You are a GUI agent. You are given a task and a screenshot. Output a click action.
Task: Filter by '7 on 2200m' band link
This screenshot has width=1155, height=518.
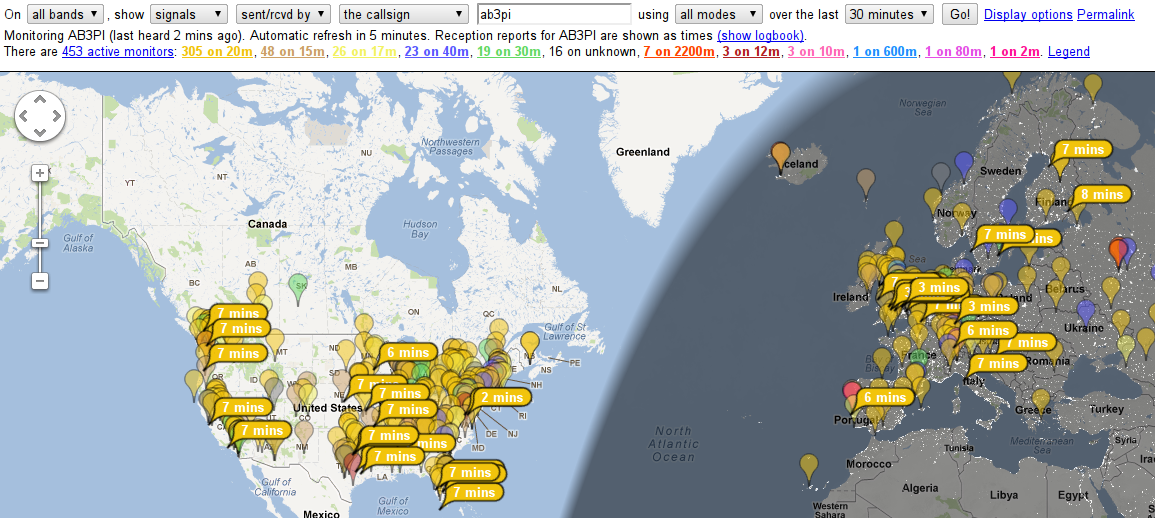click(679, 52)
